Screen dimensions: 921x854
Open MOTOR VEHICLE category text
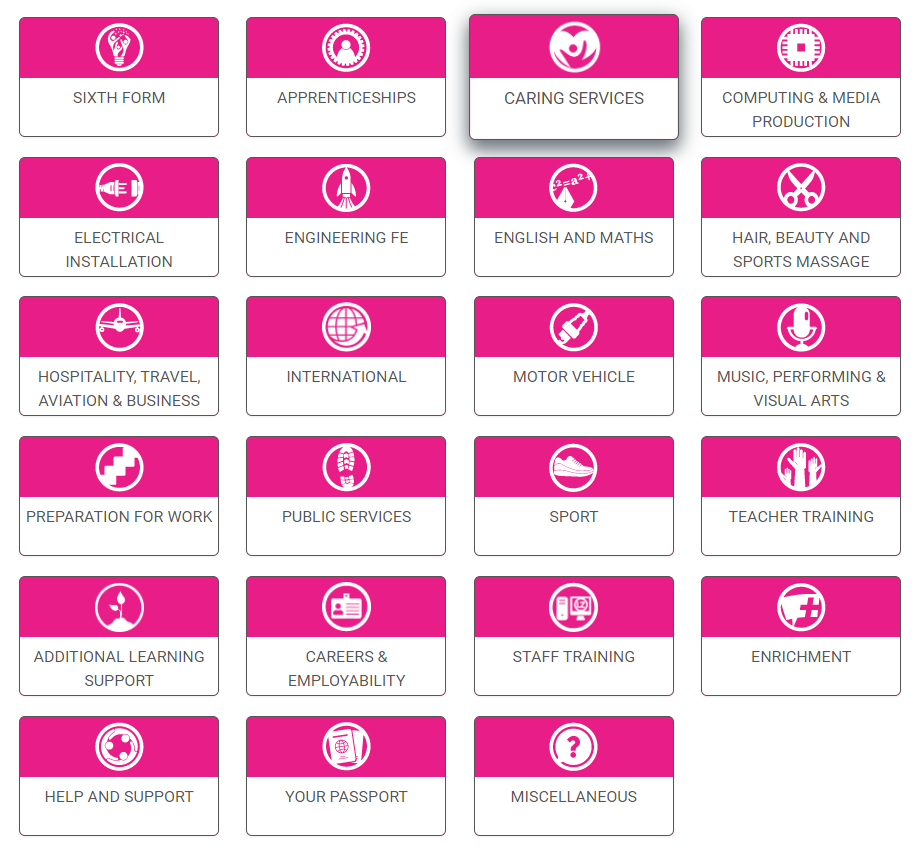(x=573, y=377)
